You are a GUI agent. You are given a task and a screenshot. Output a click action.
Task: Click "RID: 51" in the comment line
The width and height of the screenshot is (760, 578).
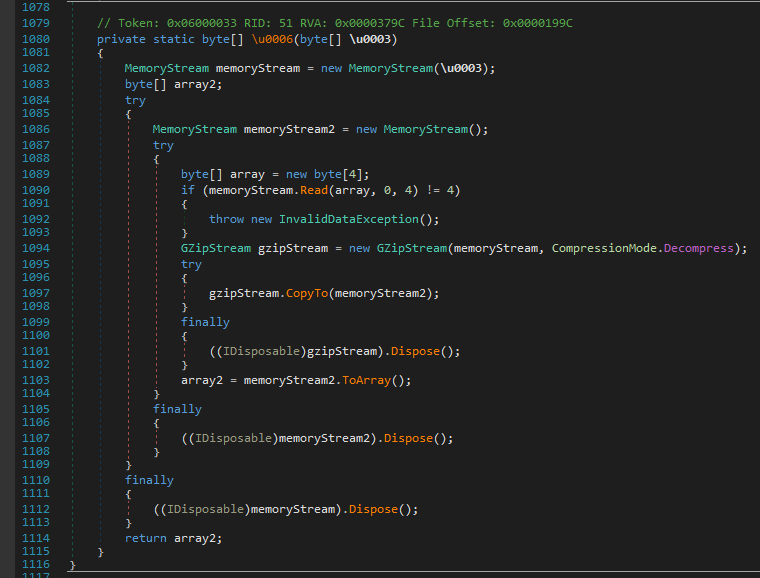[268, 23]
